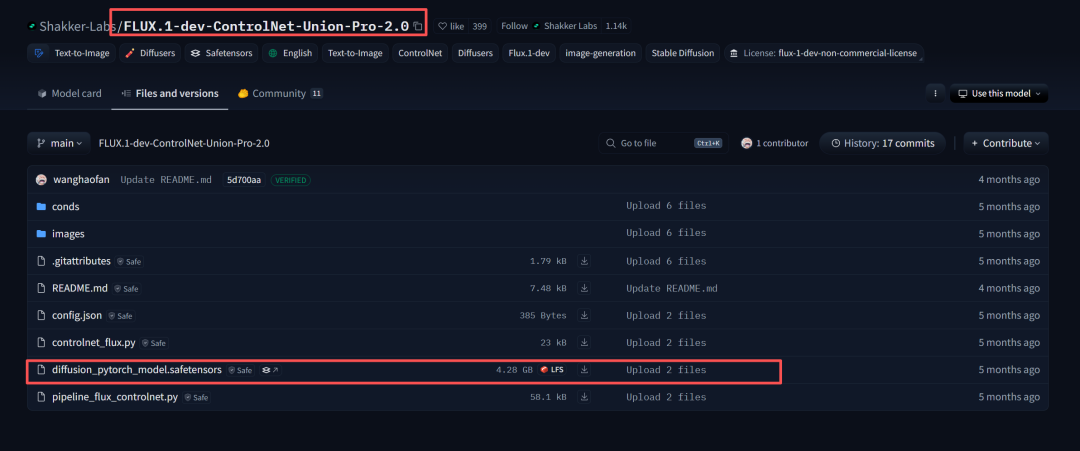1080x451 pixels.
Task: Click the Safe badge next to .gitattributes
Action: coord(129,262)
